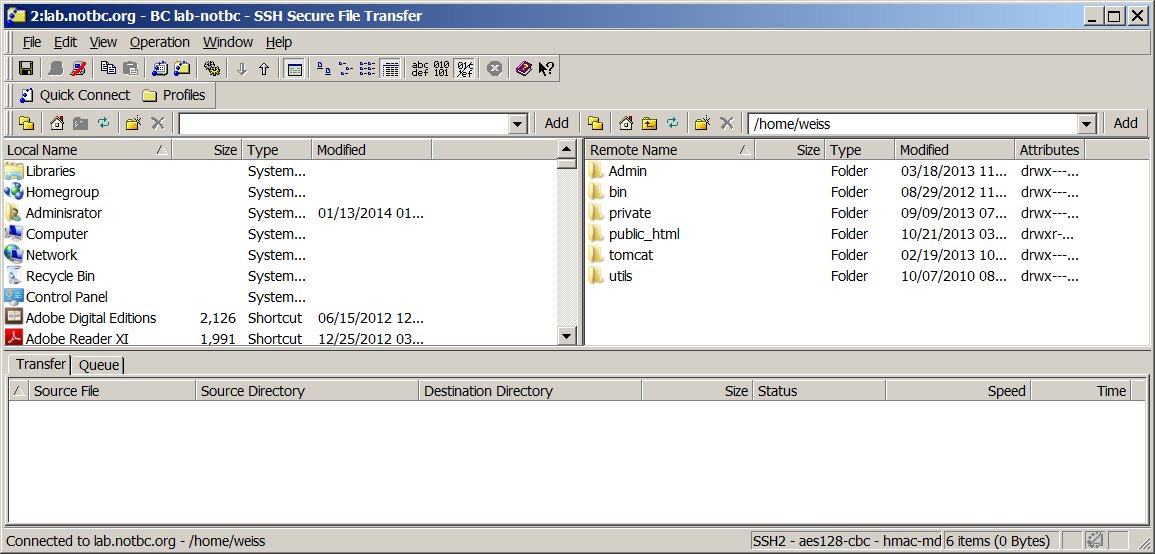Switch to the Queue tab
Screen dimensions: 1155x554
(x=98, y=365)
